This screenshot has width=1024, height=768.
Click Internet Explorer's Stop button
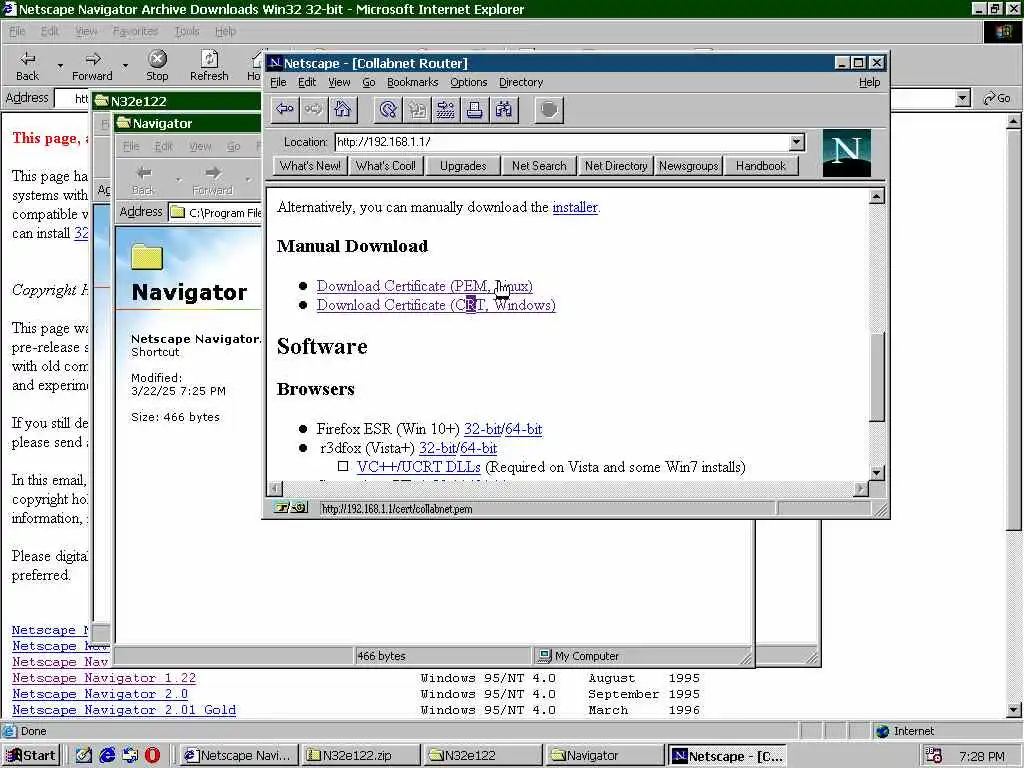point(157,66)
